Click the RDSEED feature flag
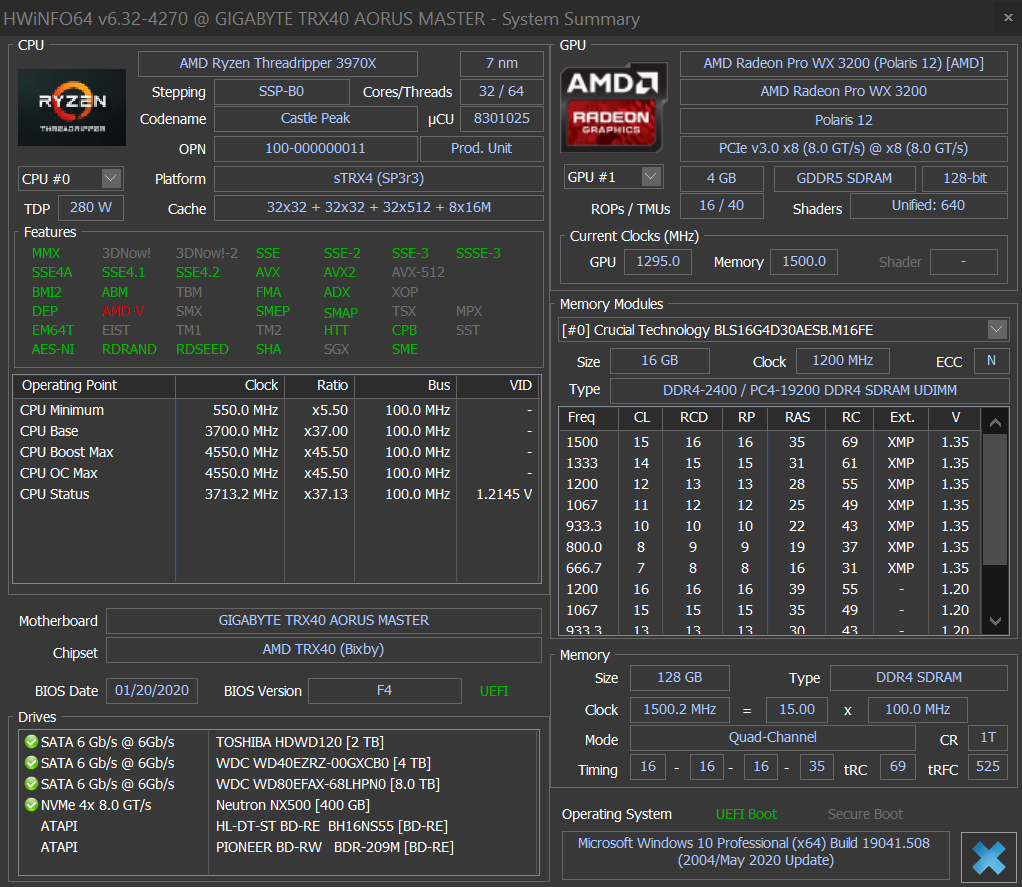Image resolution: width=1022 pixels, height=887 pixels. coord(202,349)
